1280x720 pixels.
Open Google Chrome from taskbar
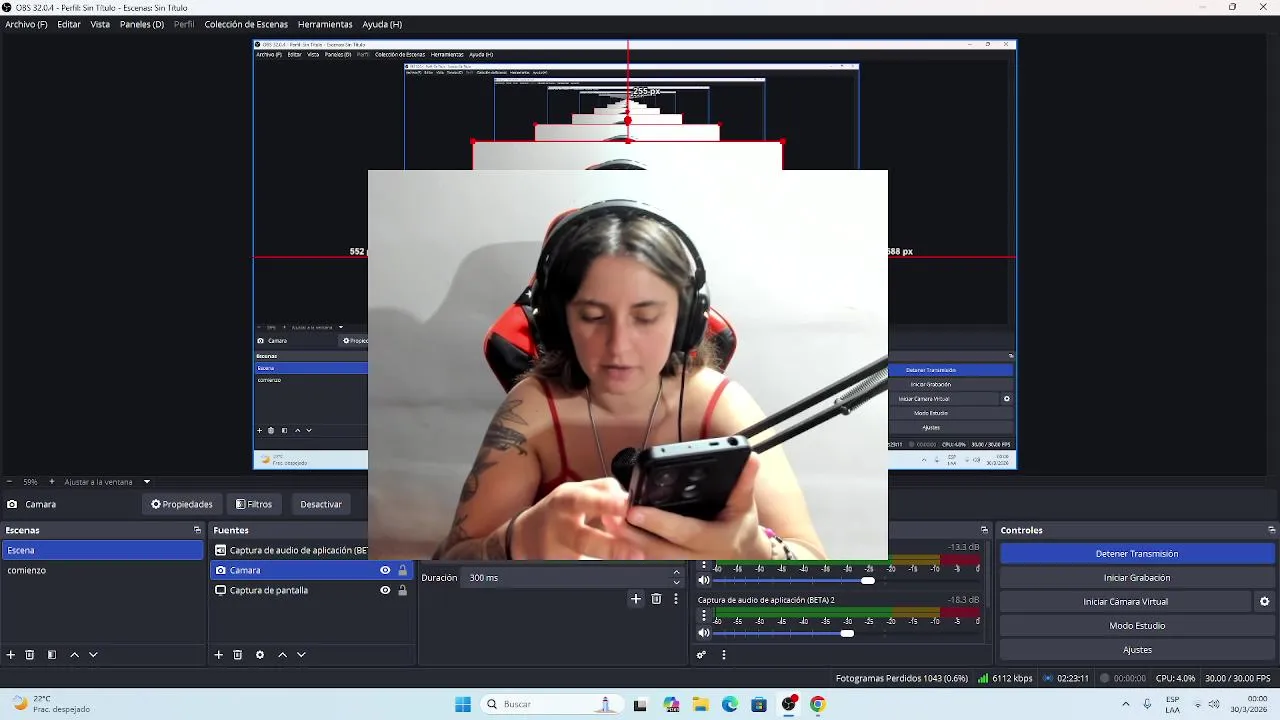(x=817, y=704)
